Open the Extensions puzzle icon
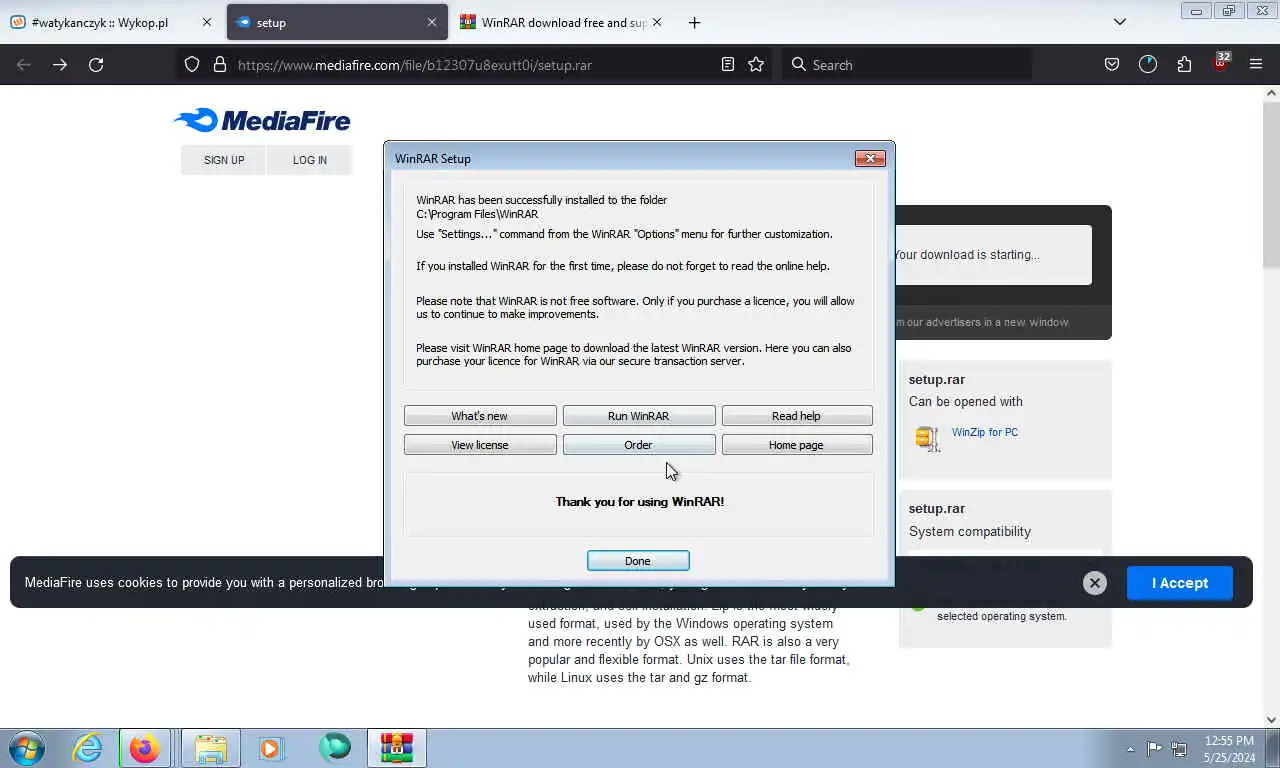The width and height of the screenshot is (1280, 768). pyautogui.click(x=1184, y=64)
